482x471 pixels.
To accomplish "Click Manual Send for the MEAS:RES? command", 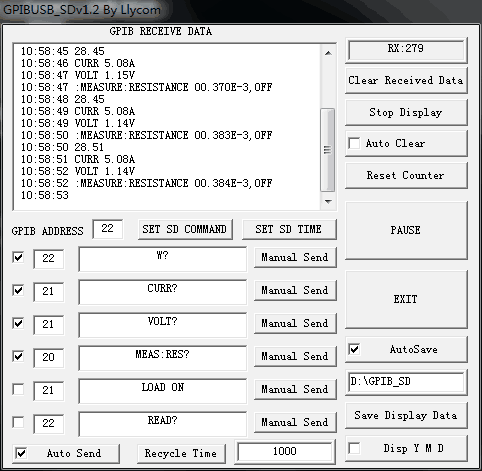I will tap(295, 356).
